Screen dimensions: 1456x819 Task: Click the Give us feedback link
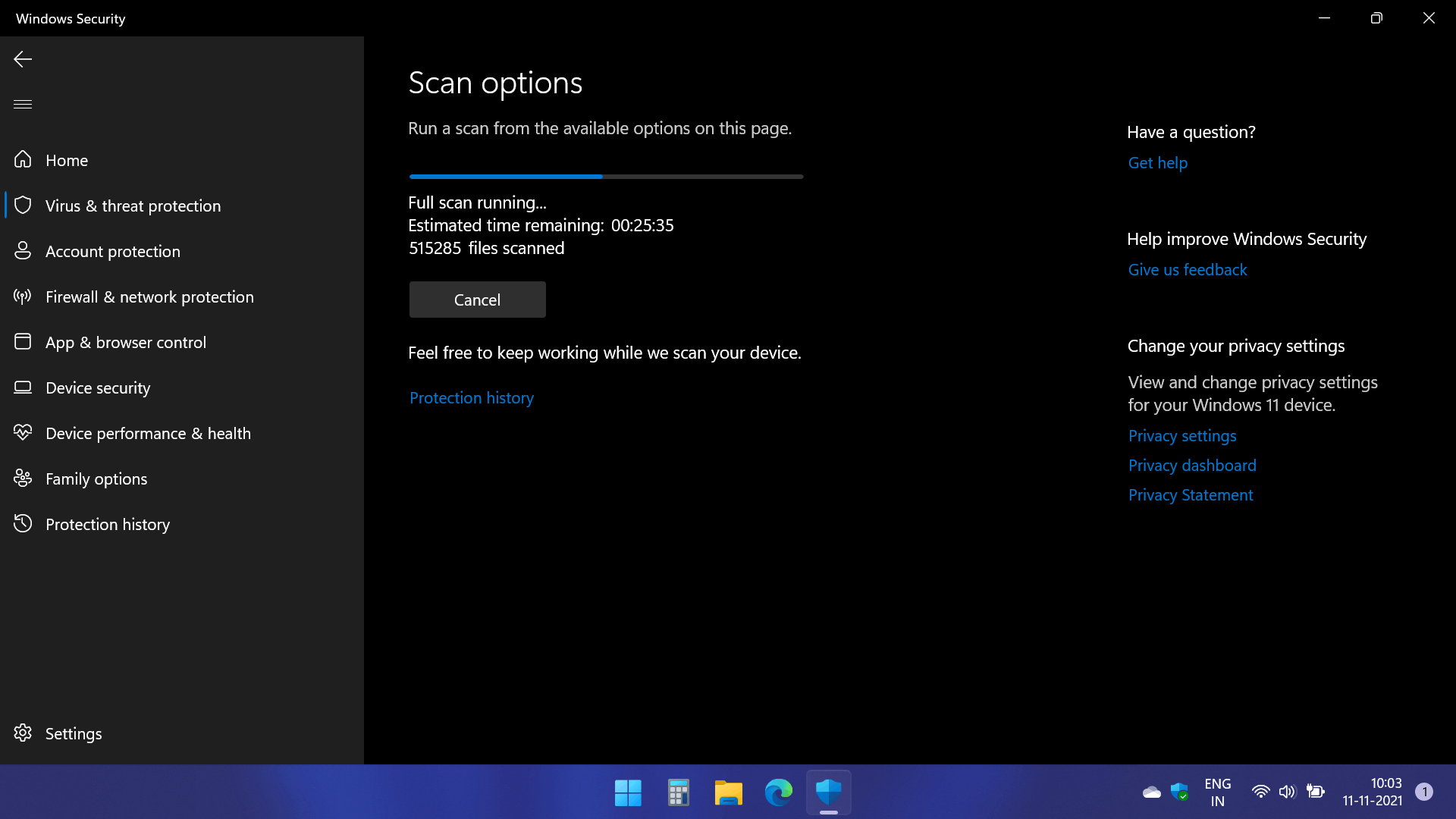[x=1187, y=269]
